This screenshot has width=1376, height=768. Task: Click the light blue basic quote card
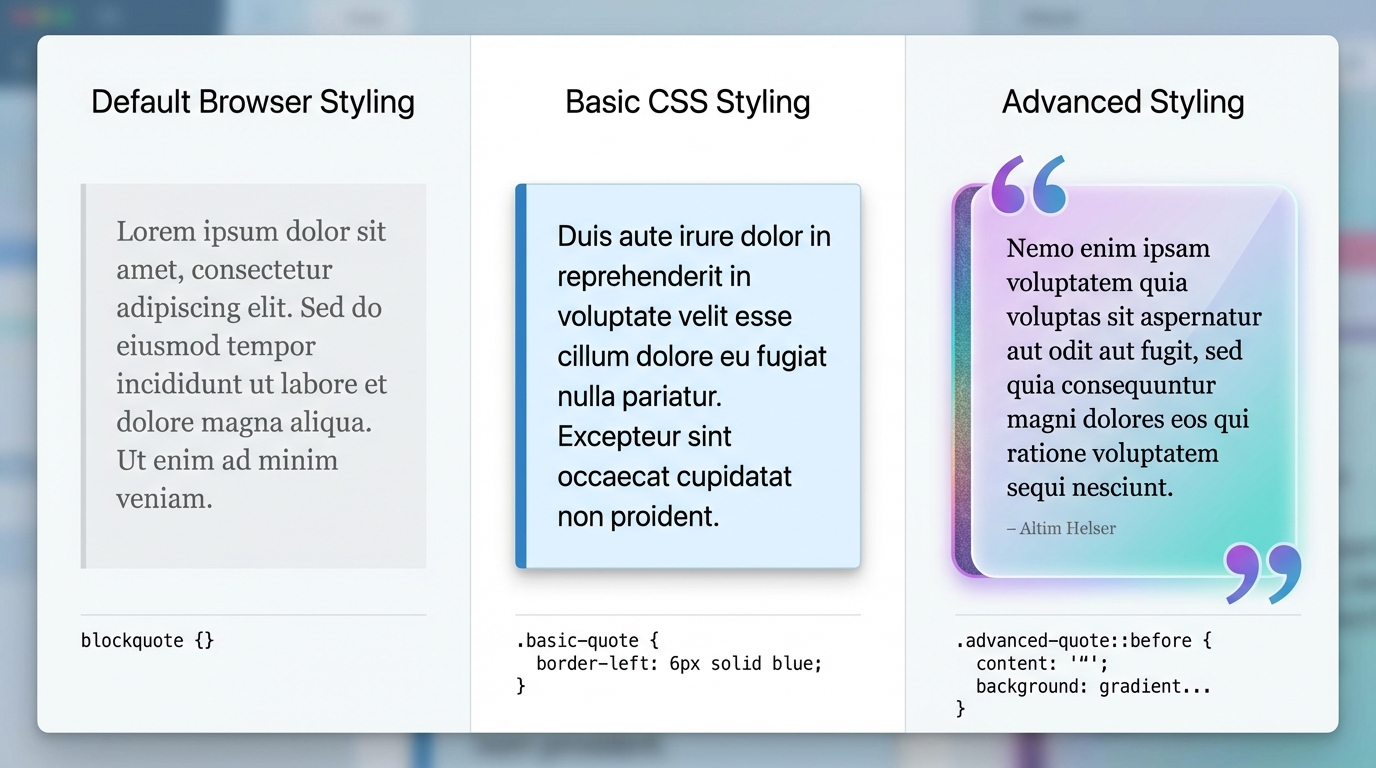click(688, 375)
